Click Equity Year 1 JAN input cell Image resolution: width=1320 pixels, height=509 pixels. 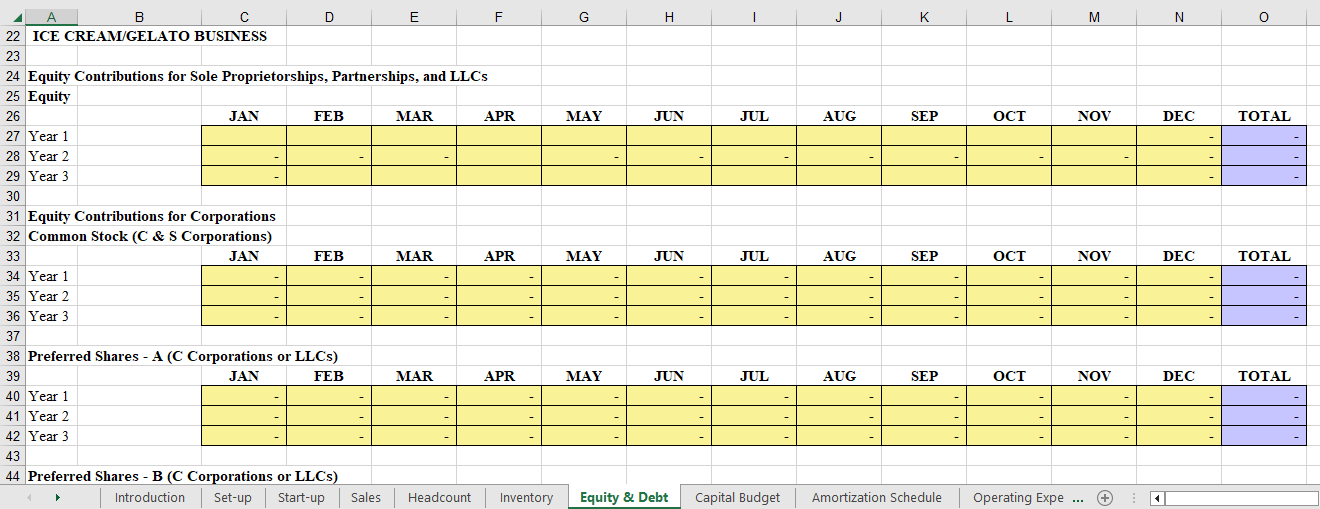pos(244,136)
